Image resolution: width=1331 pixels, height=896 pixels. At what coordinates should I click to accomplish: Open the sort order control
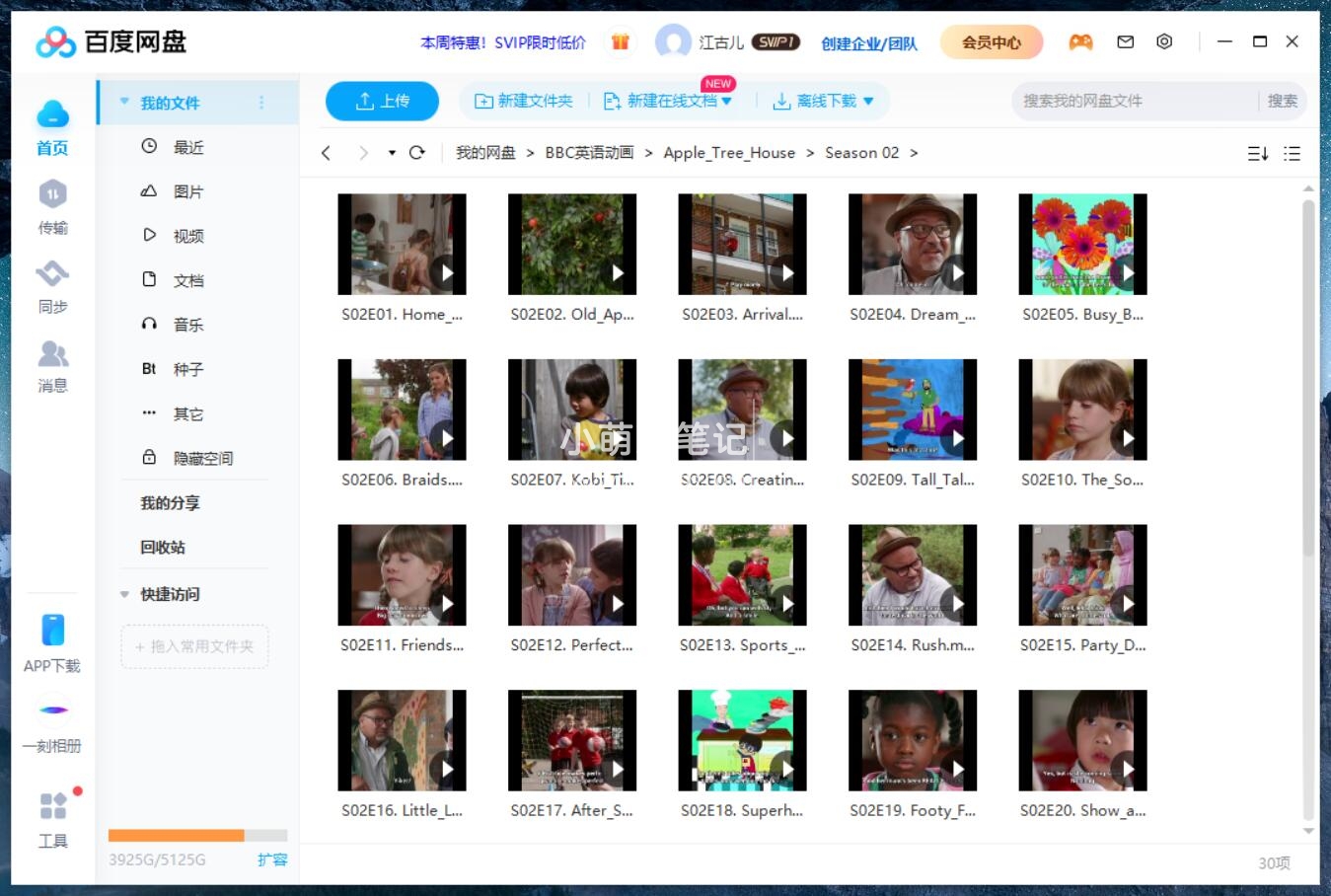pos(1257,153)
